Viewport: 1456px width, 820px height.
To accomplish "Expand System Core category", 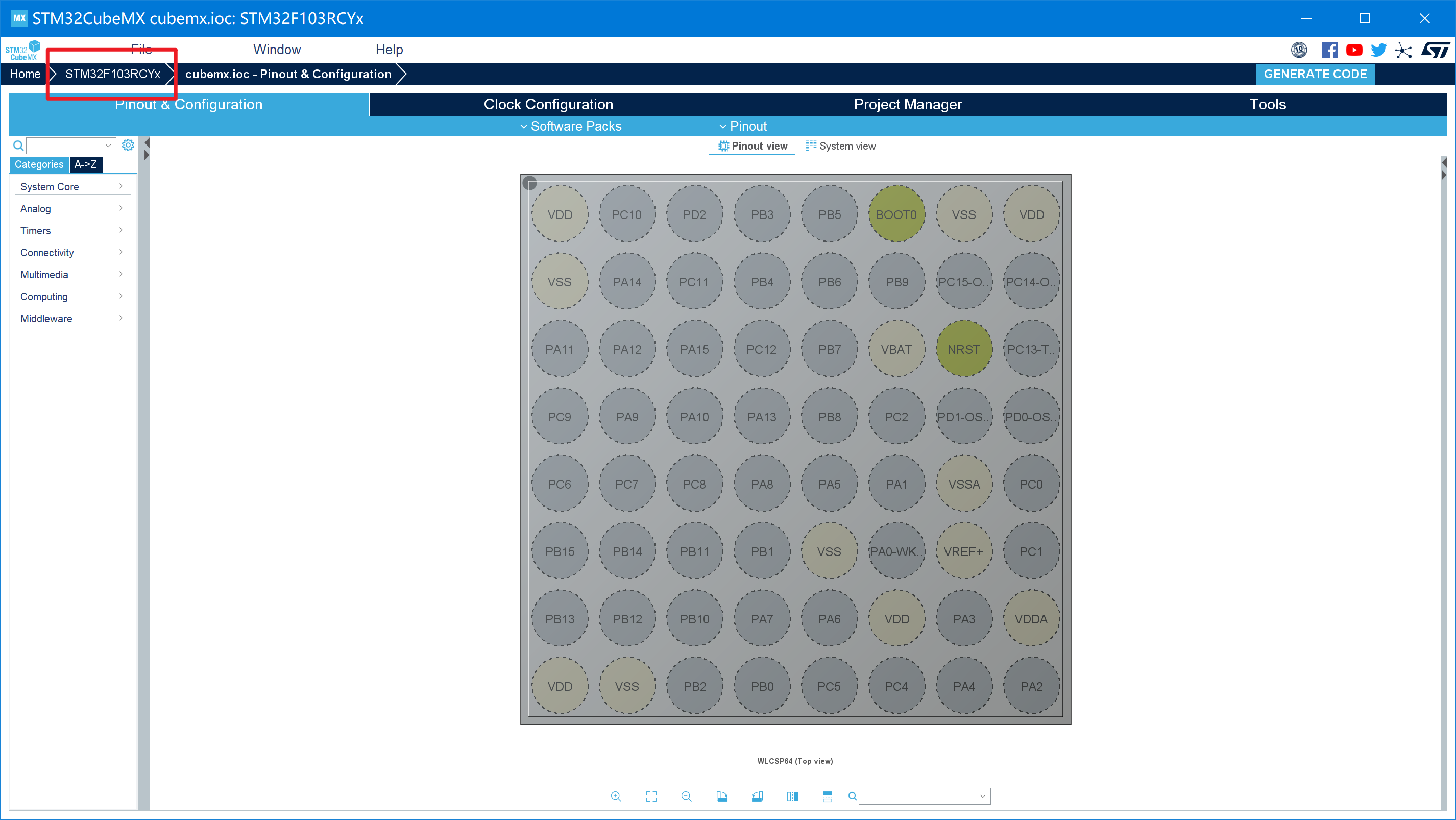I will pyautogui.click(x=72, y=186).
